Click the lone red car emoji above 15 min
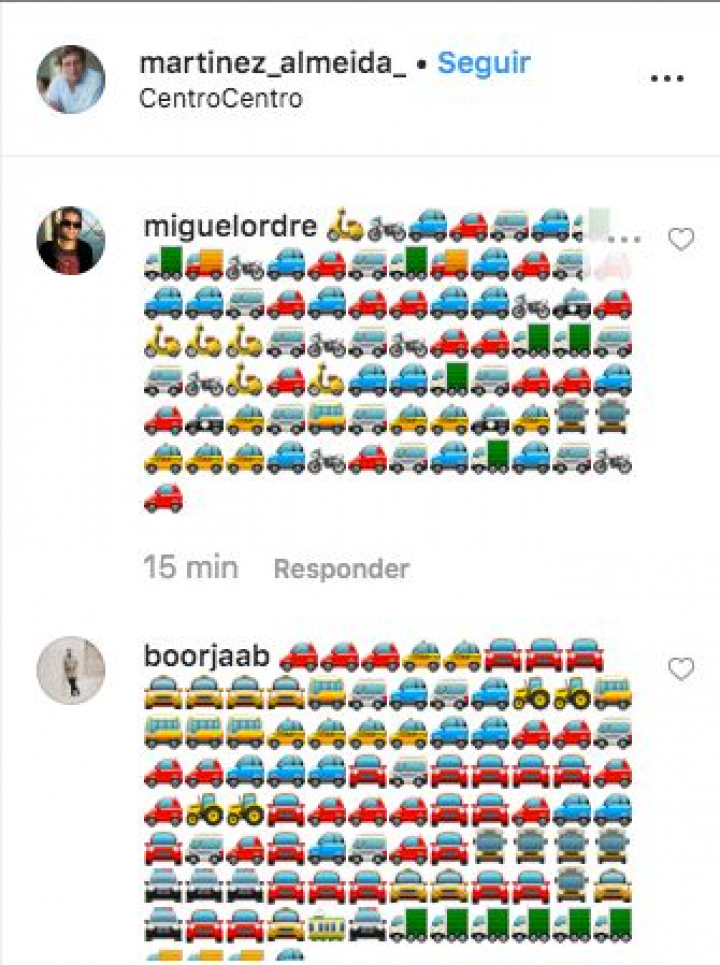Image resolution: width=720 pixels, height=965 pixels. pyautogui.click(x=163, y=497)
